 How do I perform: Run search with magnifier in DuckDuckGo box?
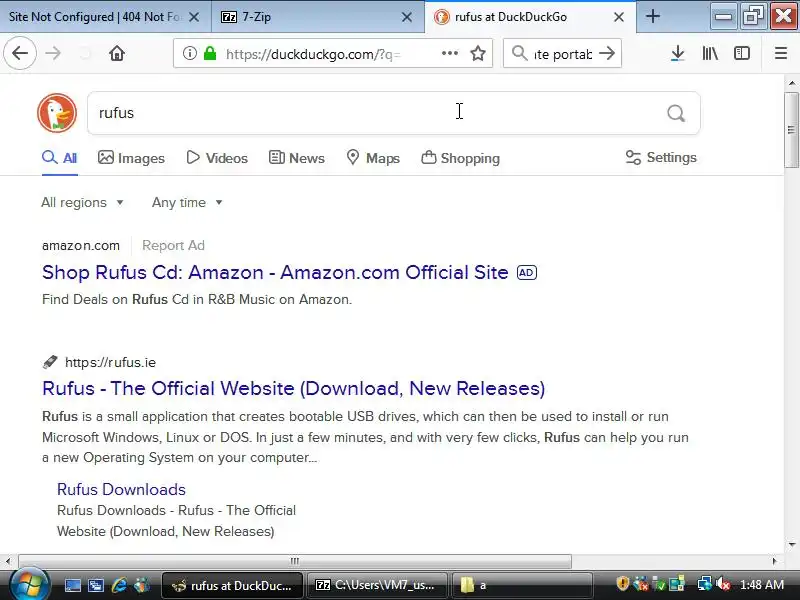676,113
